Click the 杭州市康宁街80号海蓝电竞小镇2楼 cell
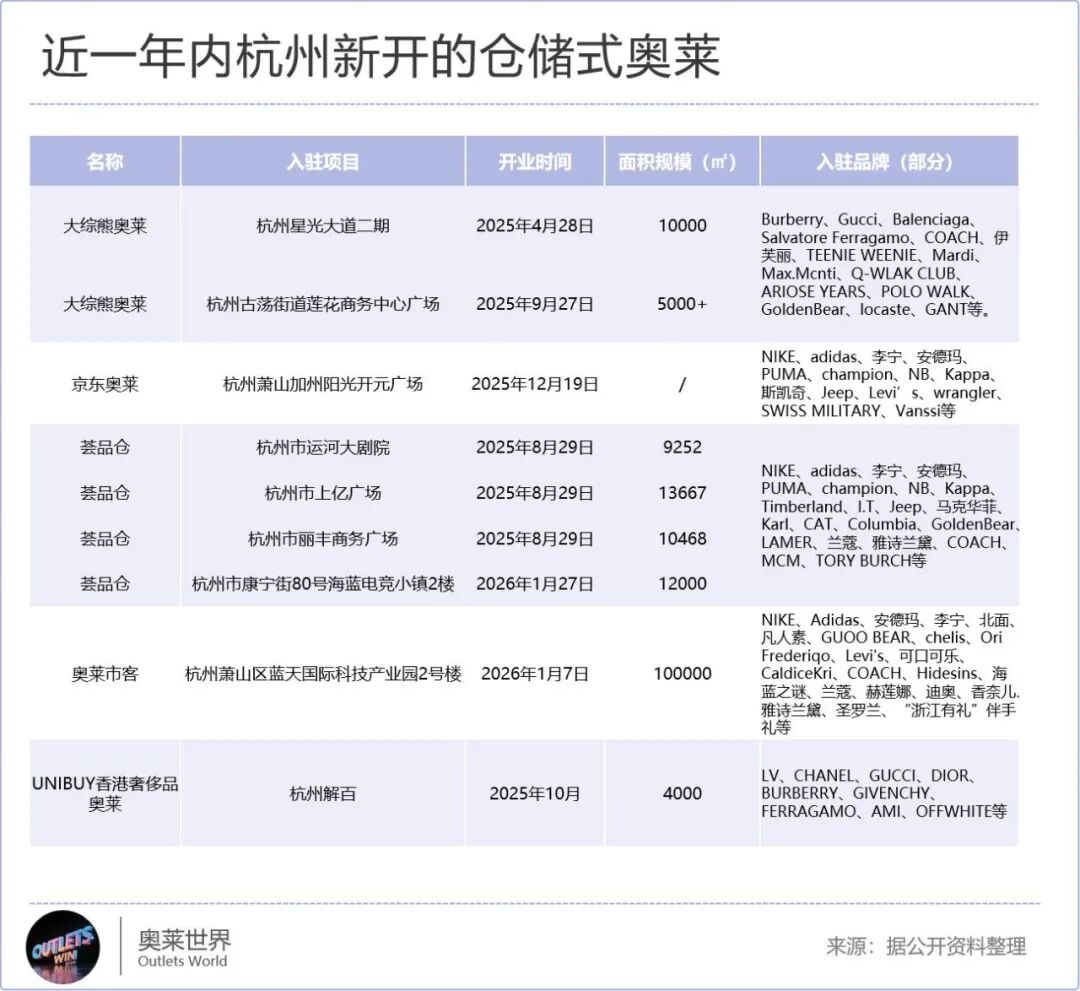Image resolution: width=1080 pixels, height=991 pixels. (323, 584)
